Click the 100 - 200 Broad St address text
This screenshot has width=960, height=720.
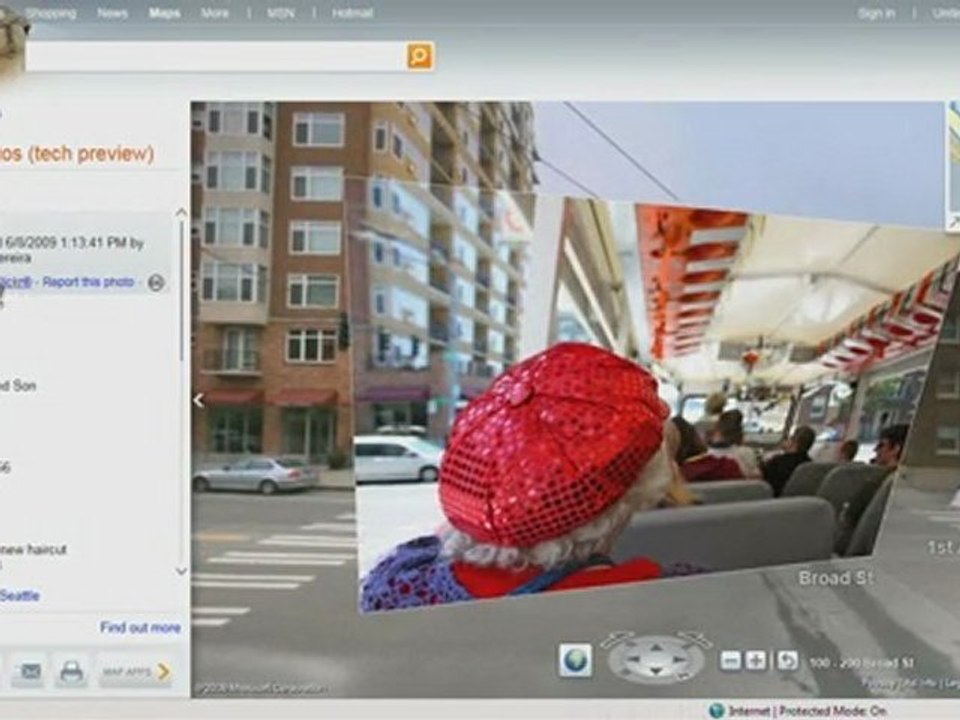click(861, 663)
